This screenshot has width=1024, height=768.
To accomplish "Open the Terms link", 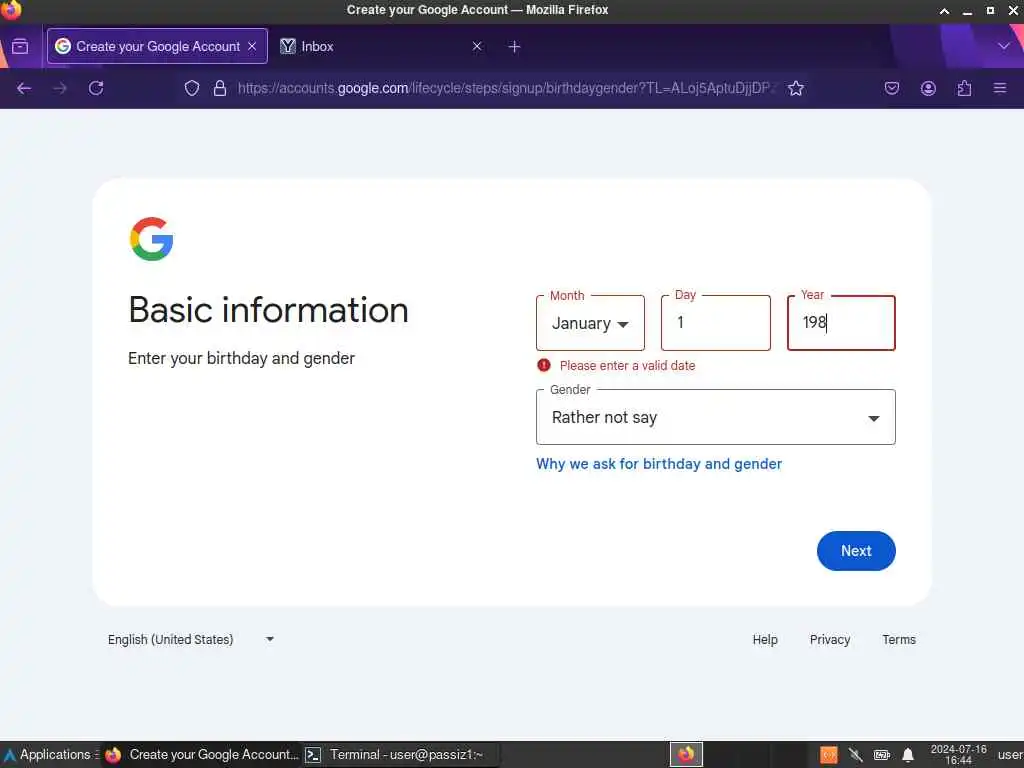I will (899, 639).
